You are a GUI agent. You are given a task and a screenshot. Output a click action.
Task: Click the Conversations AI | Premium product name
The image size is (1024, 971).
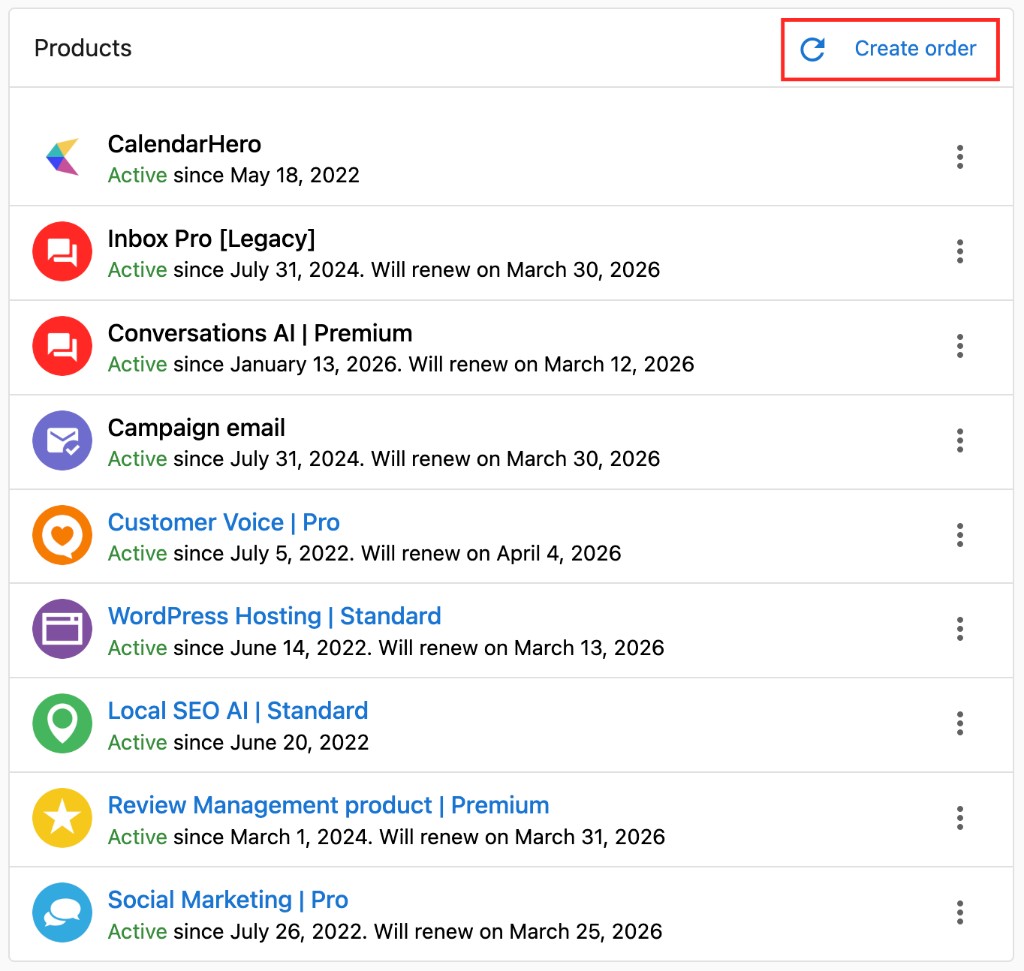pos(260,334)
